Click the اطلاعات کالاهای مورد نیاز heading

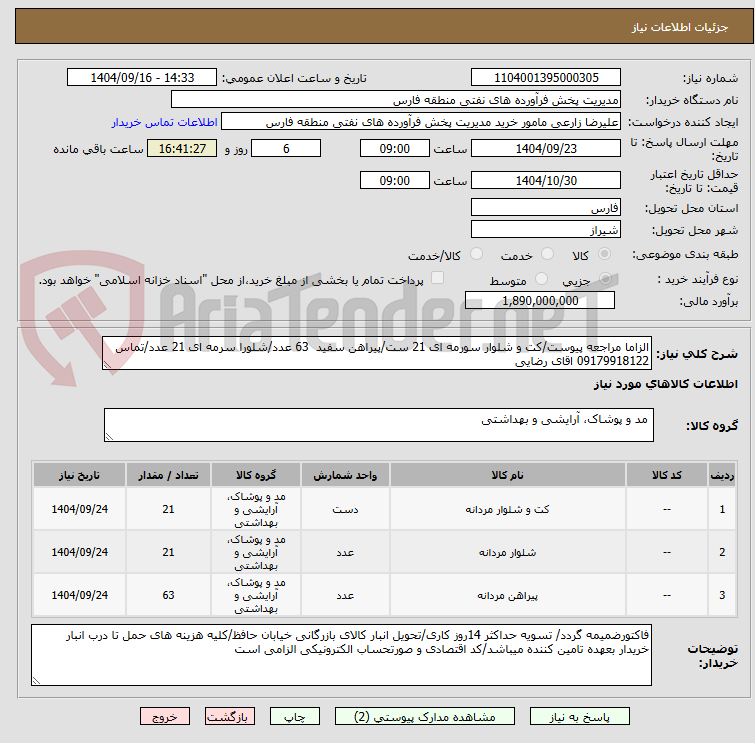point(665,384)
